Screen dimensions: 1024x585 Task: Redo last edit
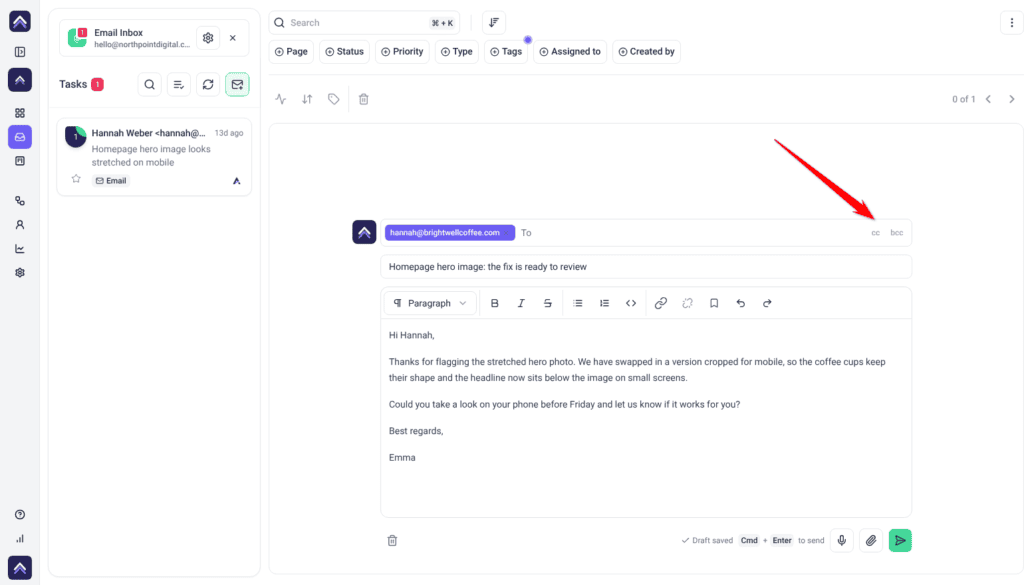(x=767, y=303)
